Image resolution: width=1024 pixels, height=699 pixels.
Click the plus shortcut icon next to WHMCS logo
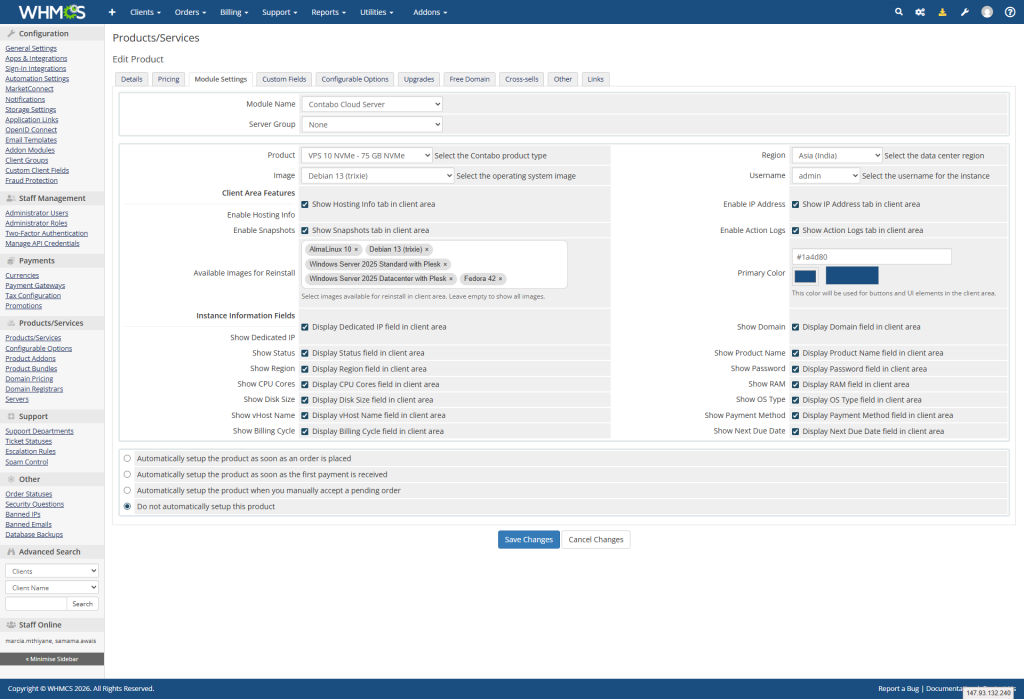coord(111,12)
